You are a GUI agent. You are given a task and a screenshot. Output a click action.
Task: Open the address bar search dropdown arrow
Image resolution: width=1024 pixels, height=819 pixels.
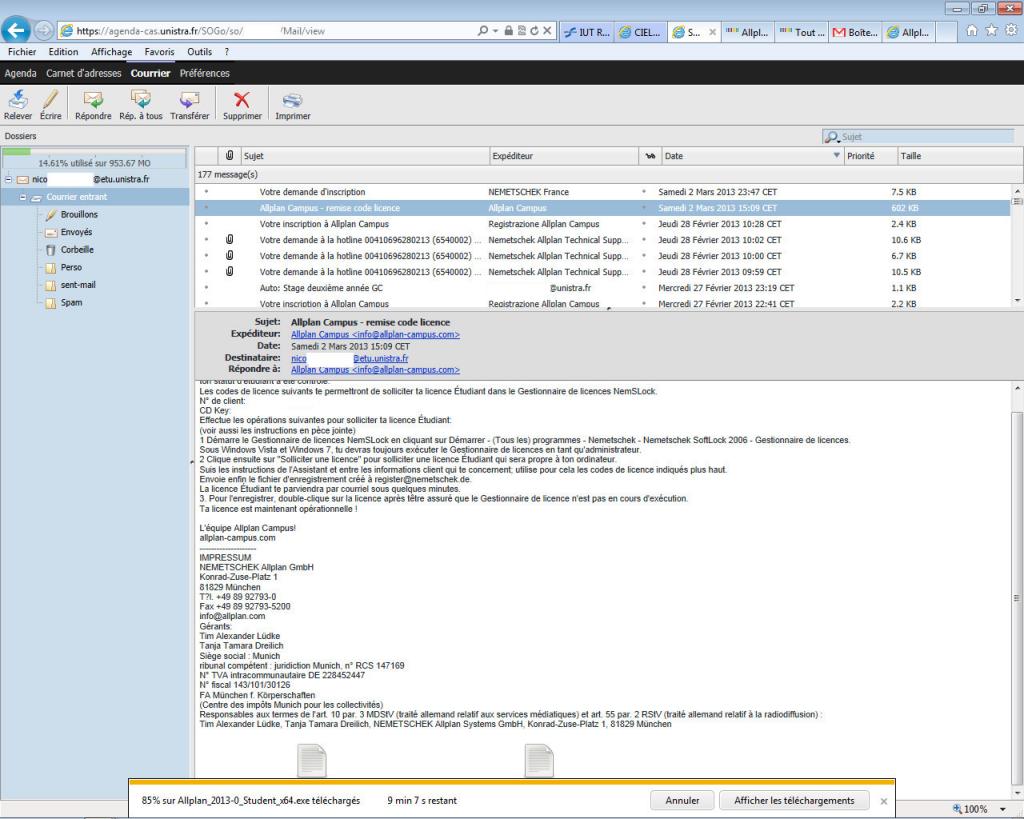[495, 31]
